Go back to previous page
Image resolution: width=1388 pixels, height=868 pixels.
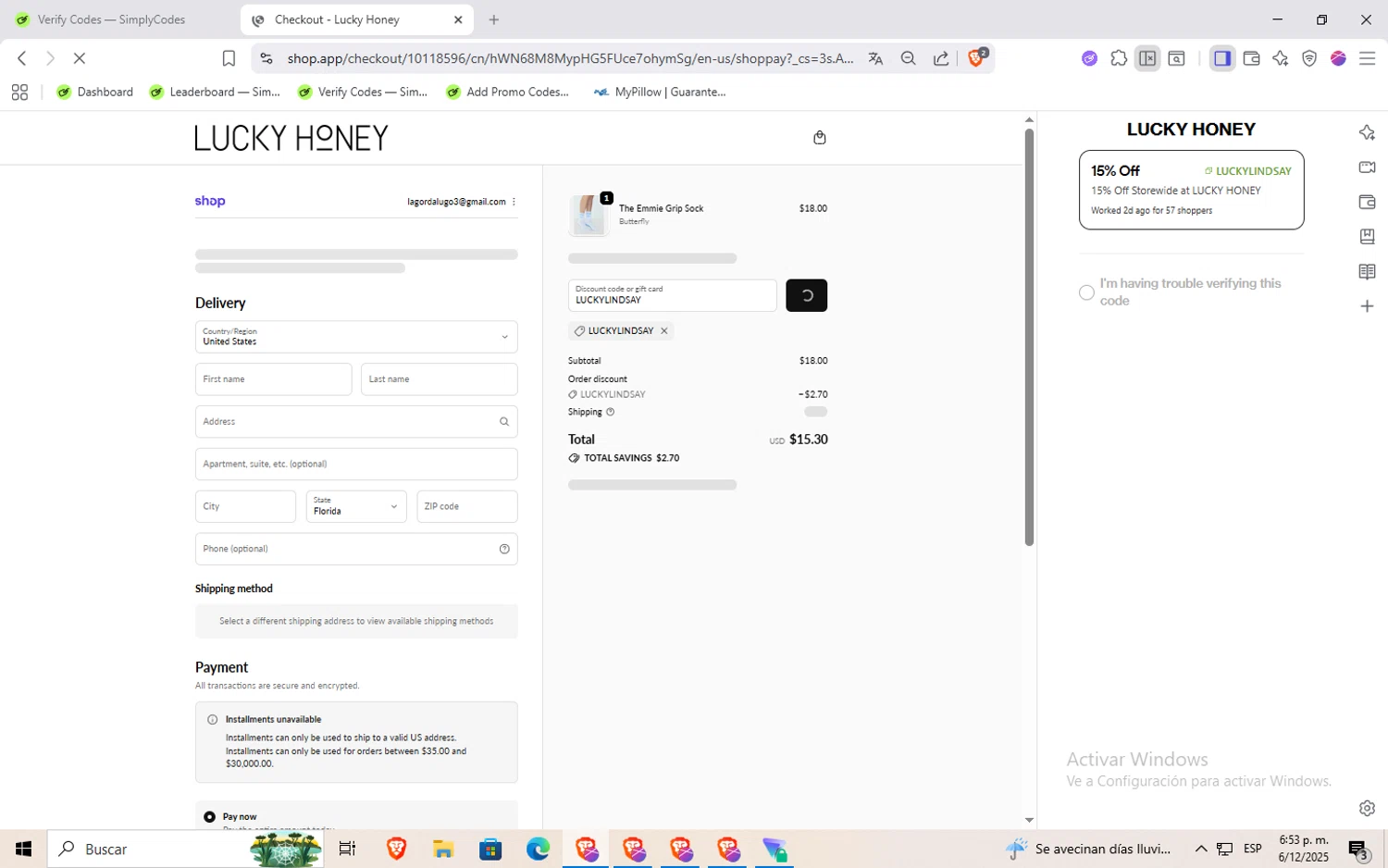click(x=22, y=58)
